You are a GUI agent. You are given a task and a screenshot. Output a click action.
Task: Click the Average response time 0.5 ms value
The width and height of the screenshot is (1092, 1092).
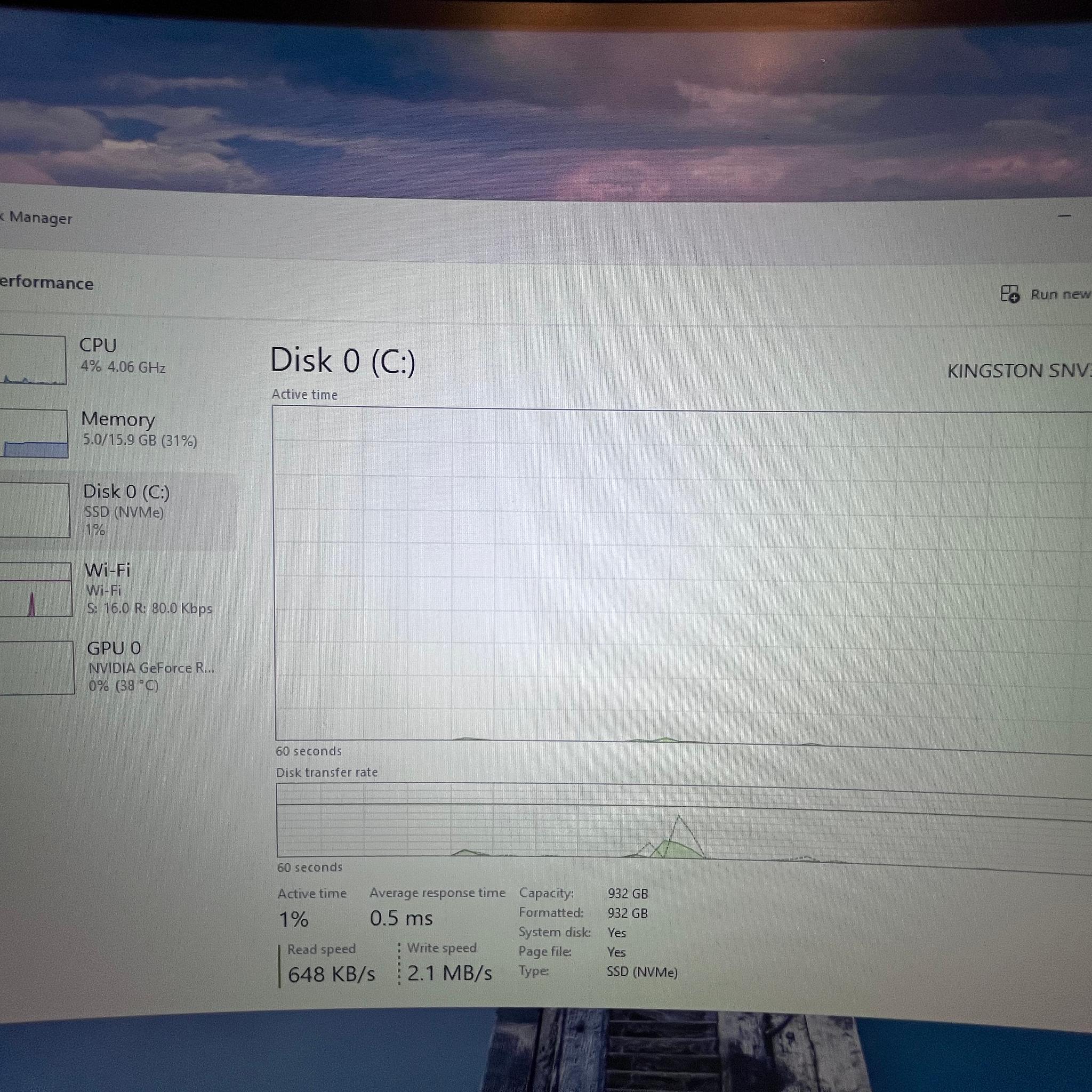click(402, 918)
